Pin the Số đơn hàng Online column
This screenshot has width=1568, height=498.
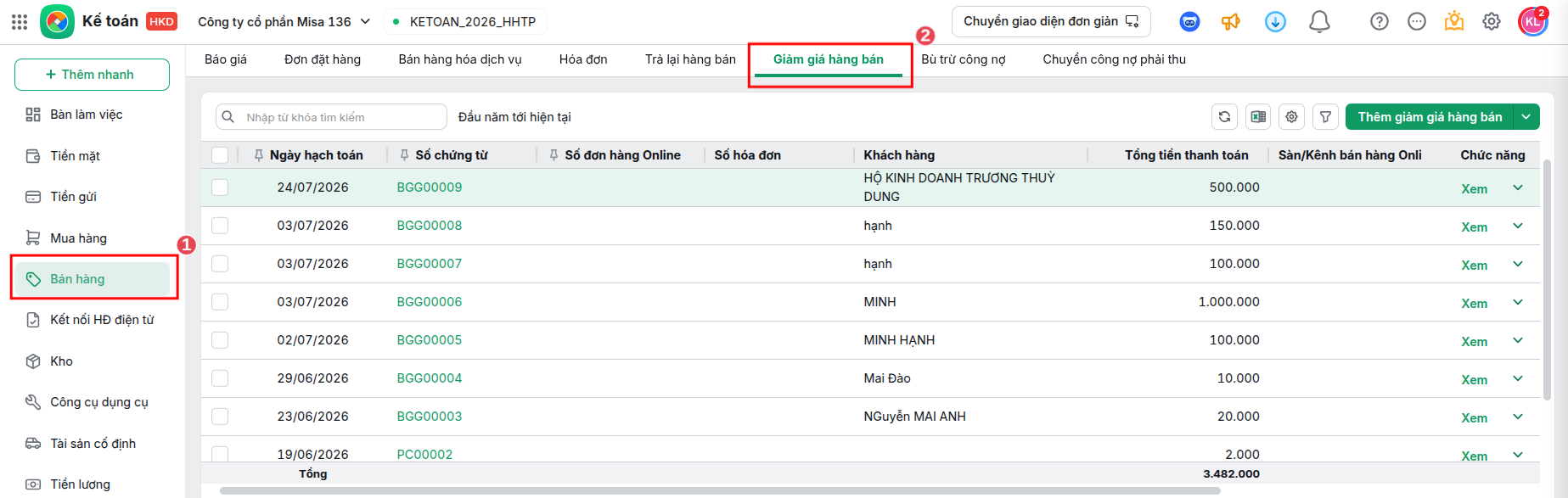point(554,155)
